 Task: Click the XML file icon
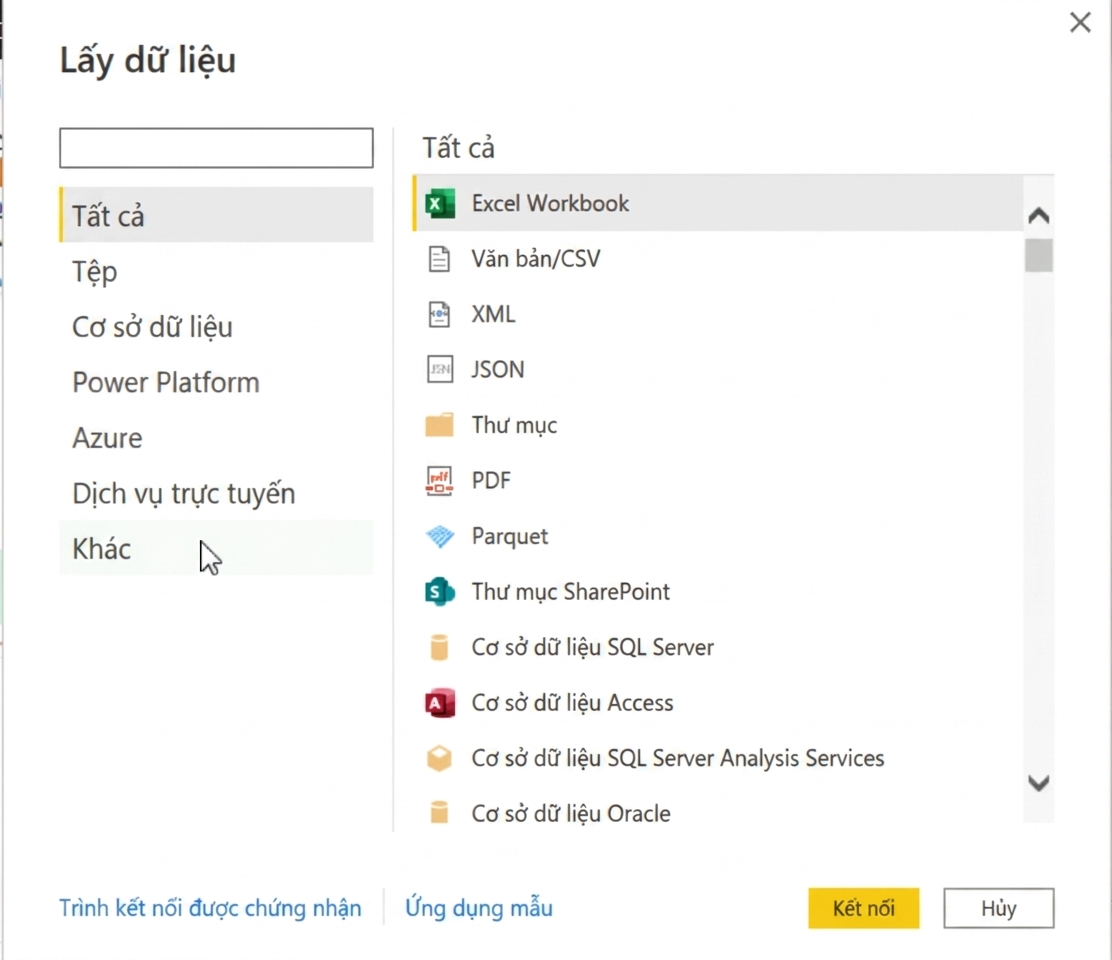coord(440,315)
